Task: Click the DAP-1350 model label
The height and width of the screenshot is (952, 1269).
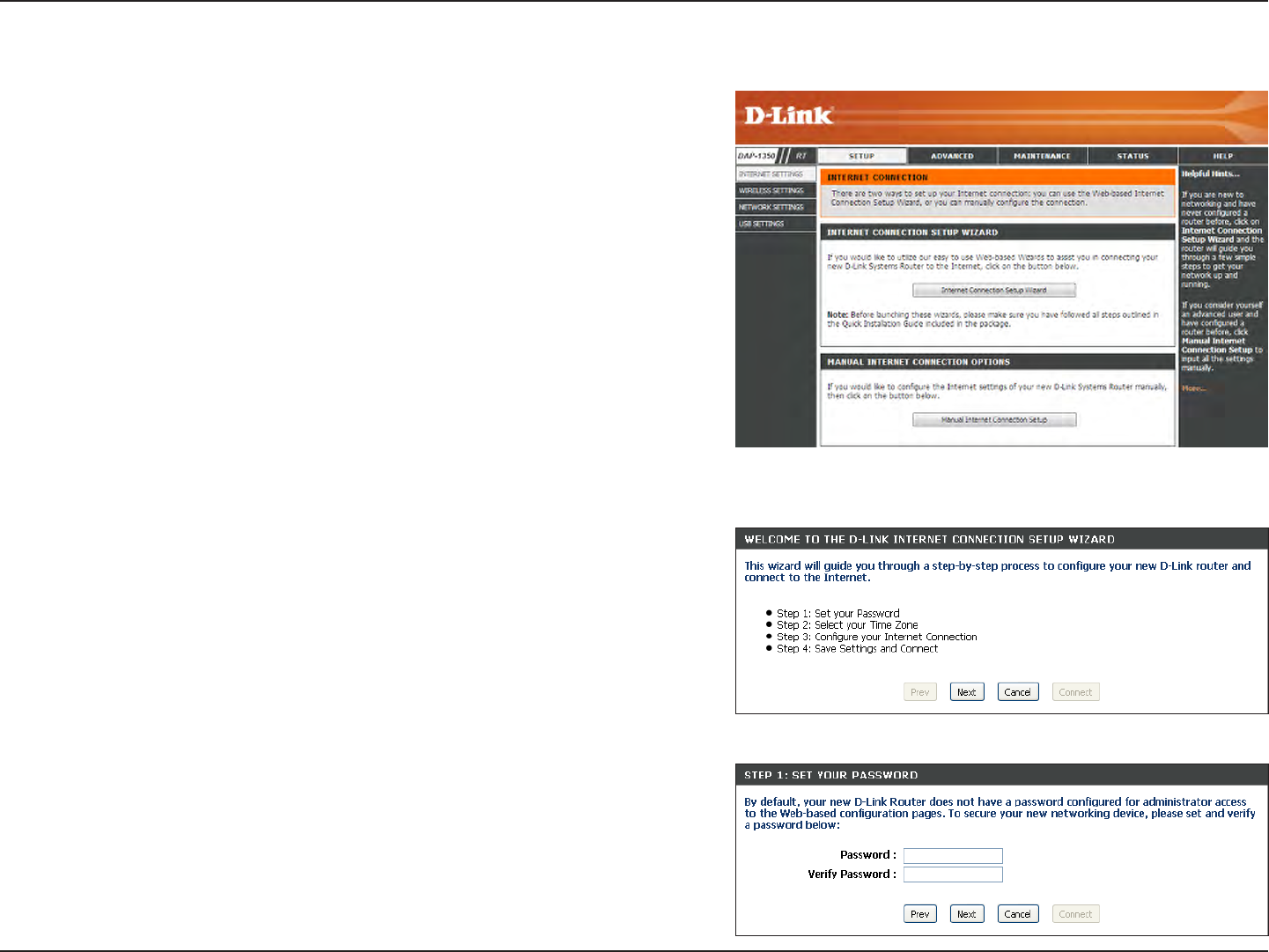Action: [x=756, y=156]
